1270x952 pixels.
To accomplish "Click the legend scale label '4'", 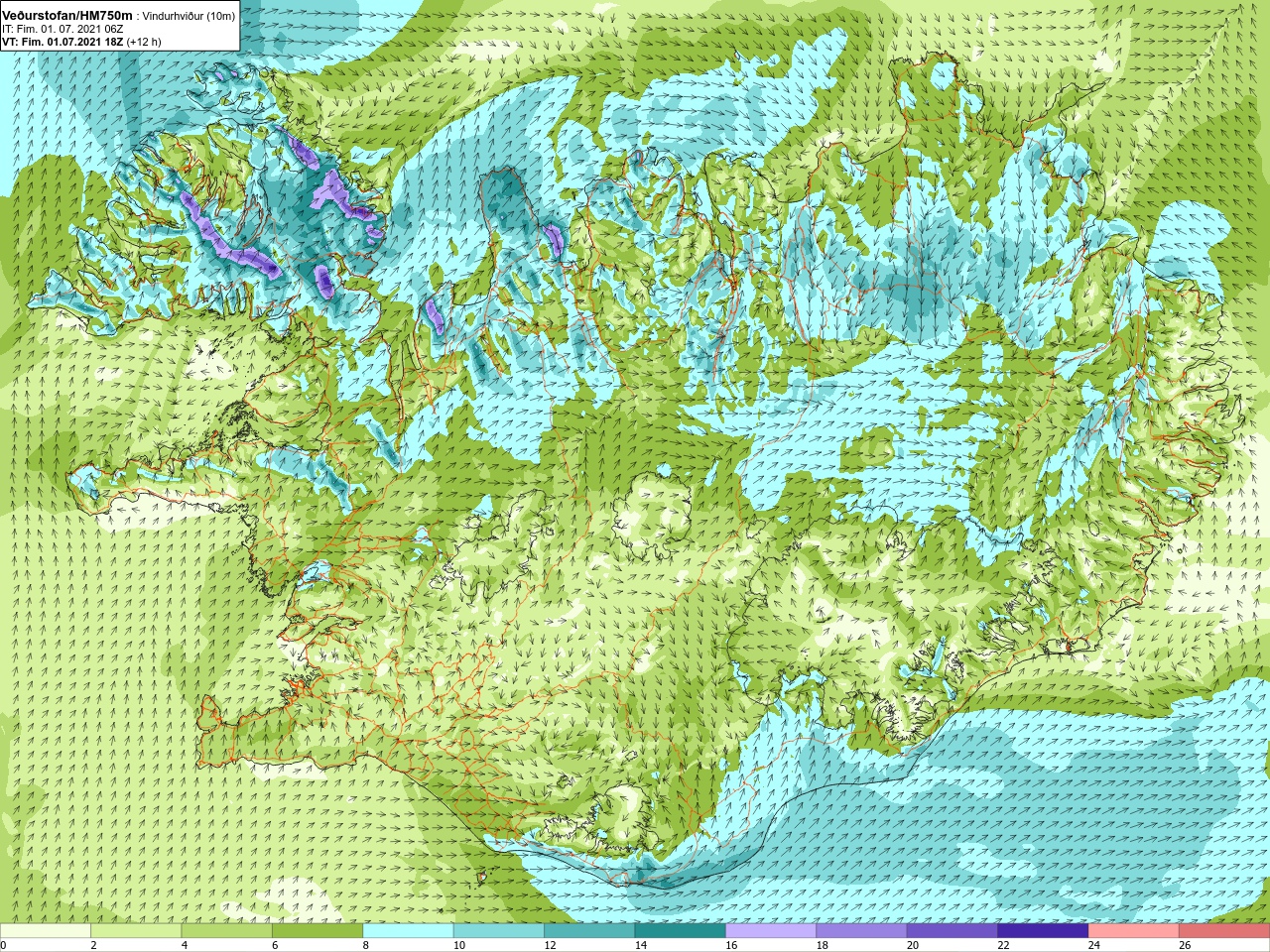I will (183, 945).
